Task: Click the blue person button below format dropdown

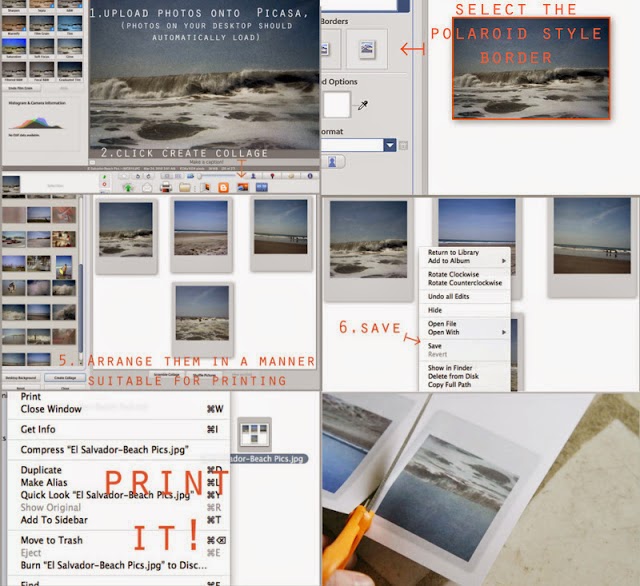Action: click(x=332, y=162)
